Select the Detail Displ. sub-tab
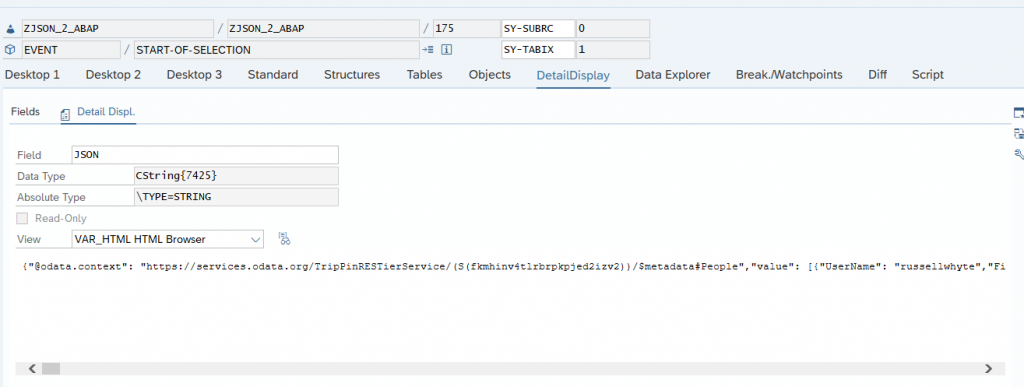This screenshot has width=1024, height=387. coord(98,112)
